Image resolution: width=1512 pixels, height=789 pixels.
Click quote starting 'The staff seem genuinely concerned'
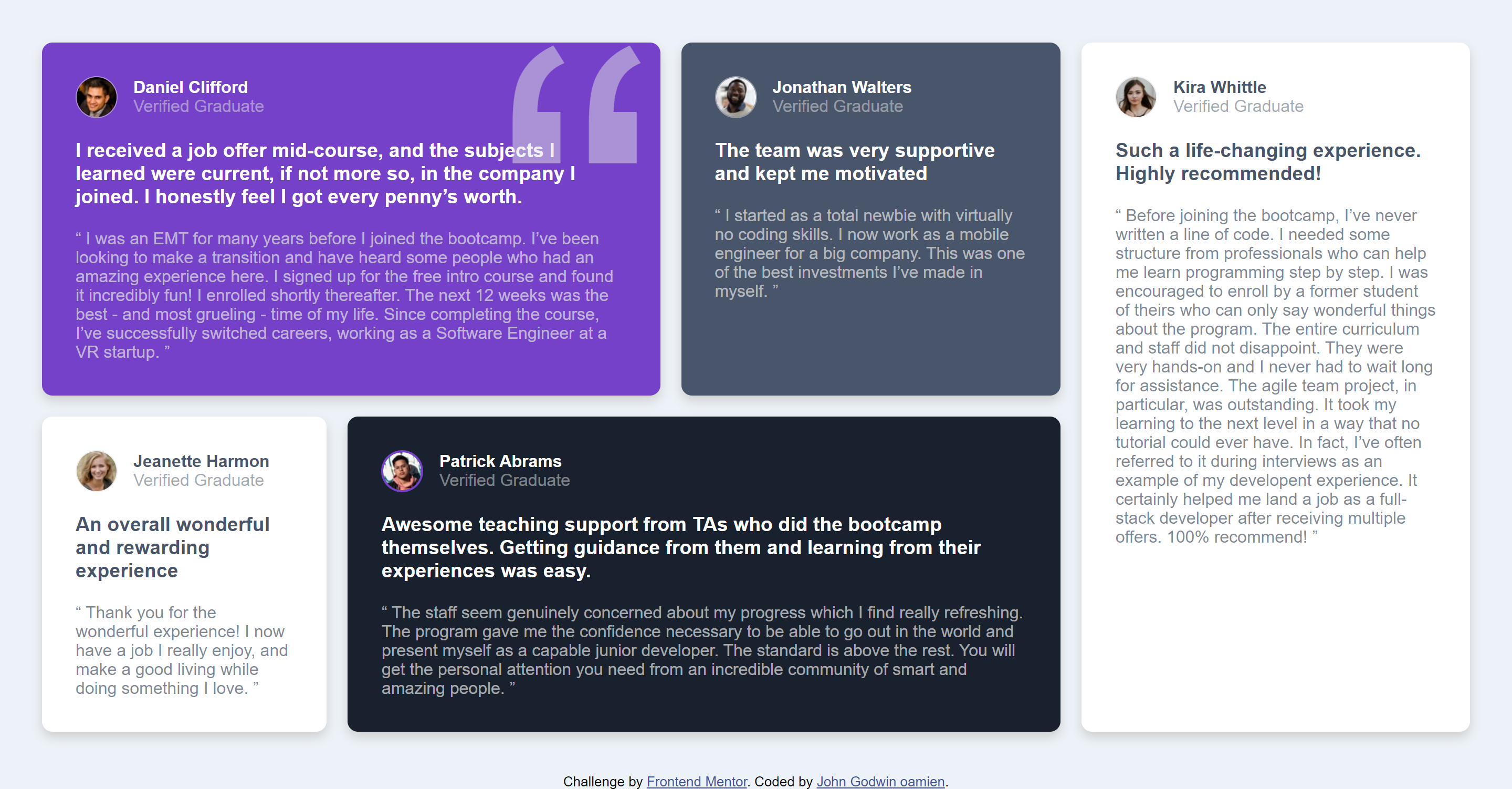click(702, 650)
